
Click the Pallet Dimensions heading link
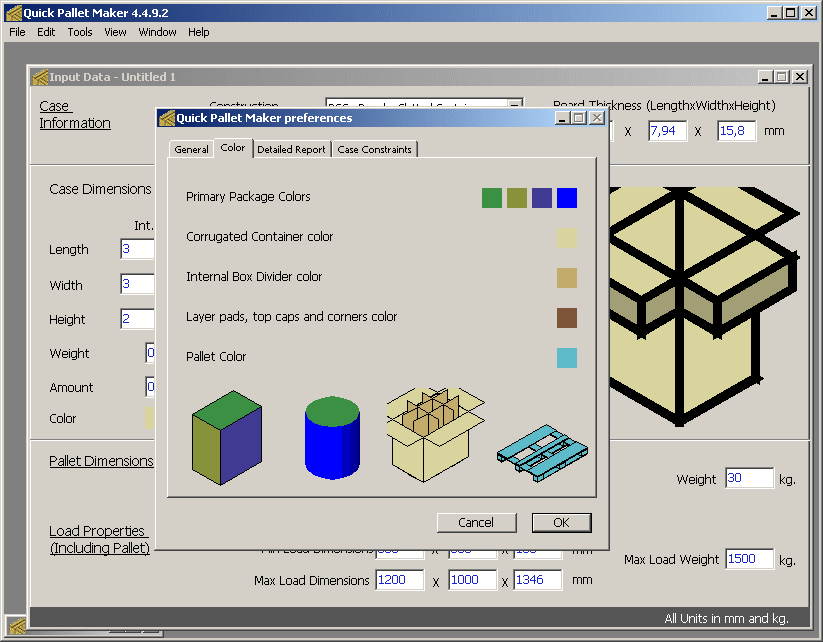tap(101, 461)
